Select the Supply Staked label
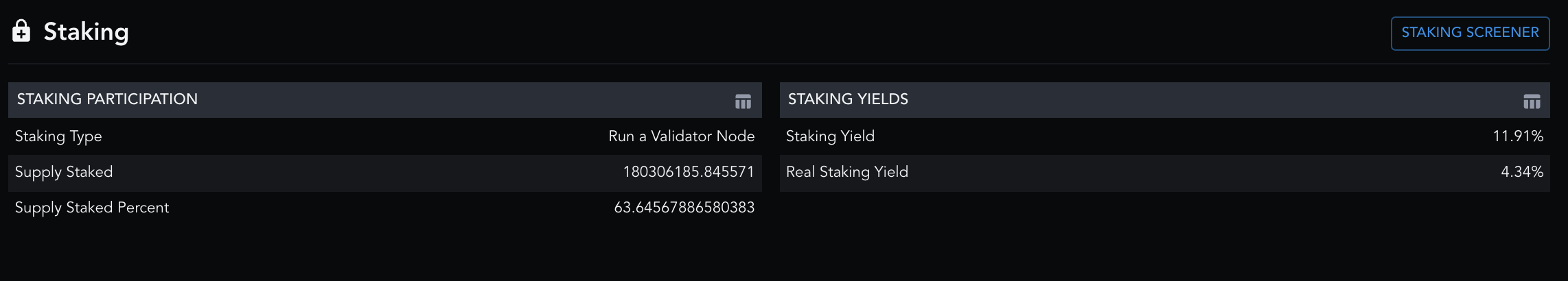This screenshot has width=1568, height=281. click(64, 172)
